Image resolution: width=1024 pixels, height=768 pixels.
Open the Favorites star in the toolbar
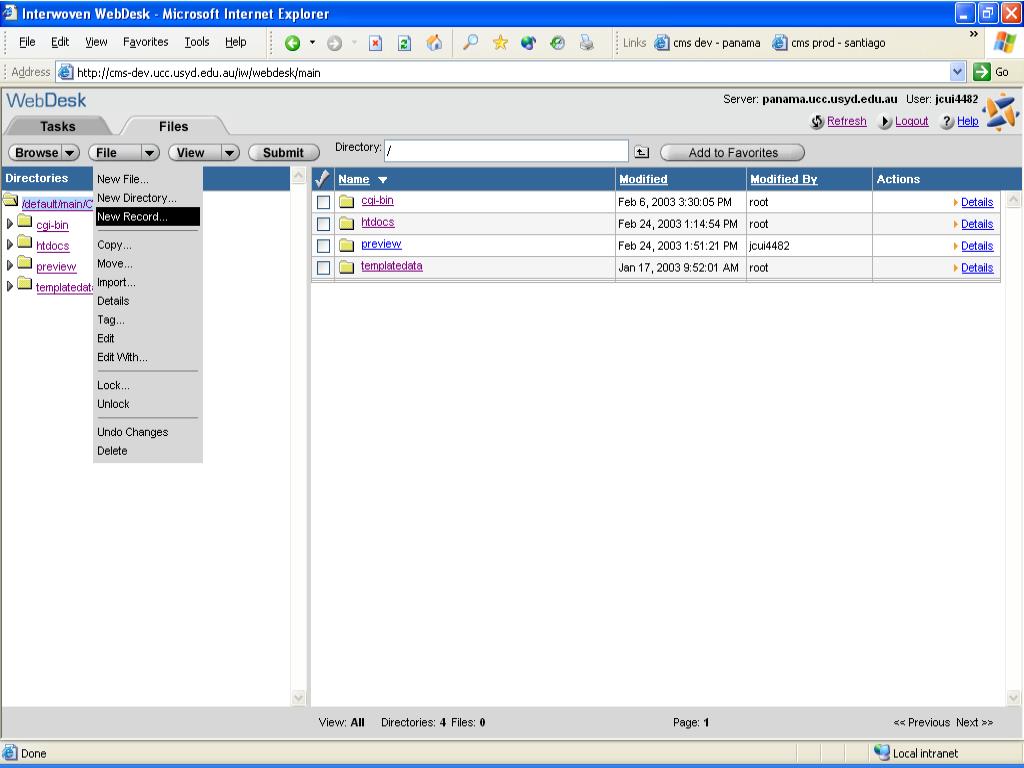point(500,43)
